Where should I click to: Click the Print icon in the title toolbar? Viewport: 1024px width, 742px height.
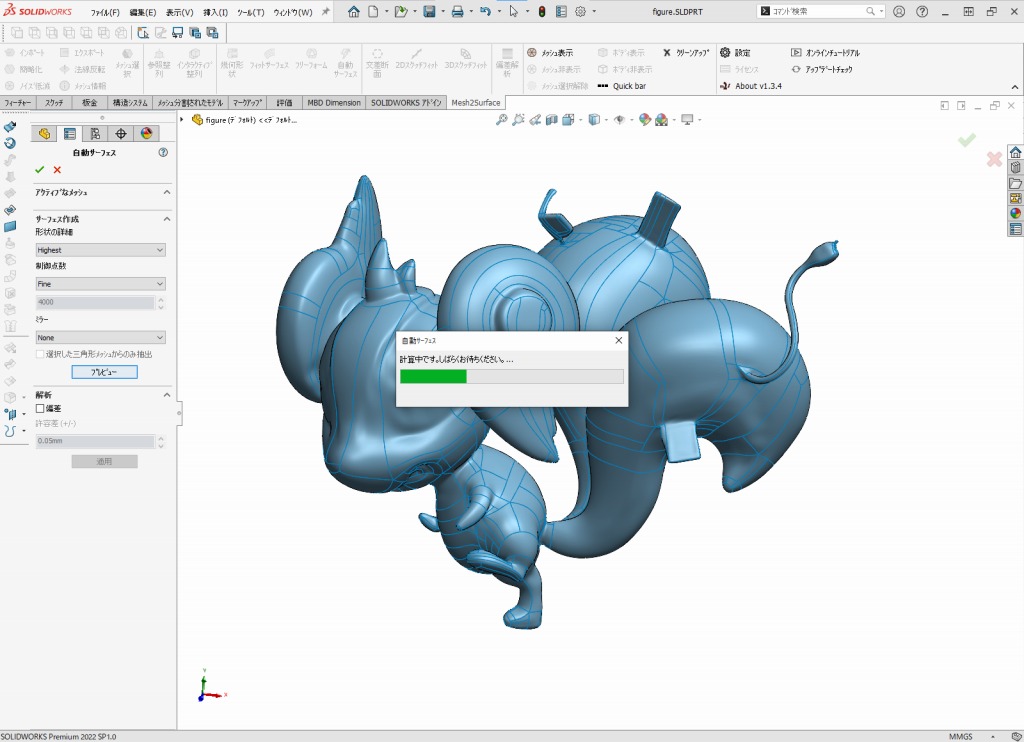pyautogui.click(x=457, y=11)
